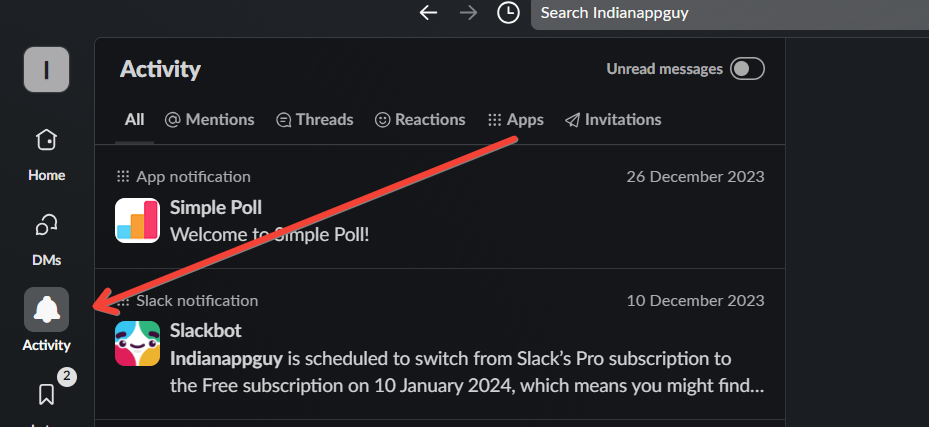Open DMs from the sidebar

[x=46, y=226]
